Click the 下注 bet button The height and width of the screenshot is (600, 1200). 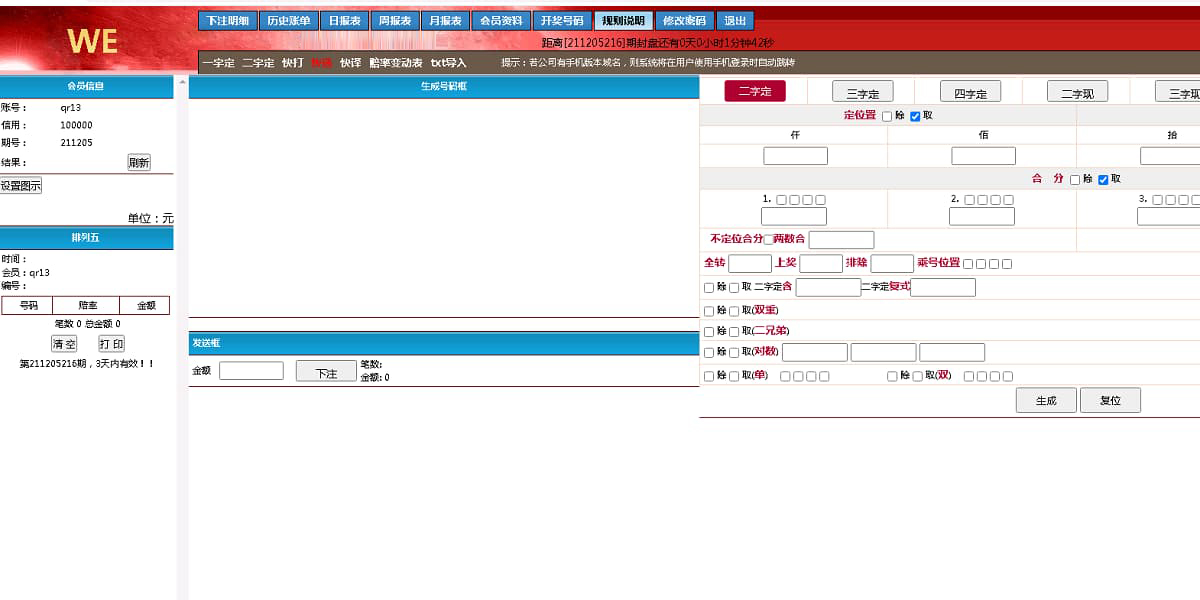(326, 372)
